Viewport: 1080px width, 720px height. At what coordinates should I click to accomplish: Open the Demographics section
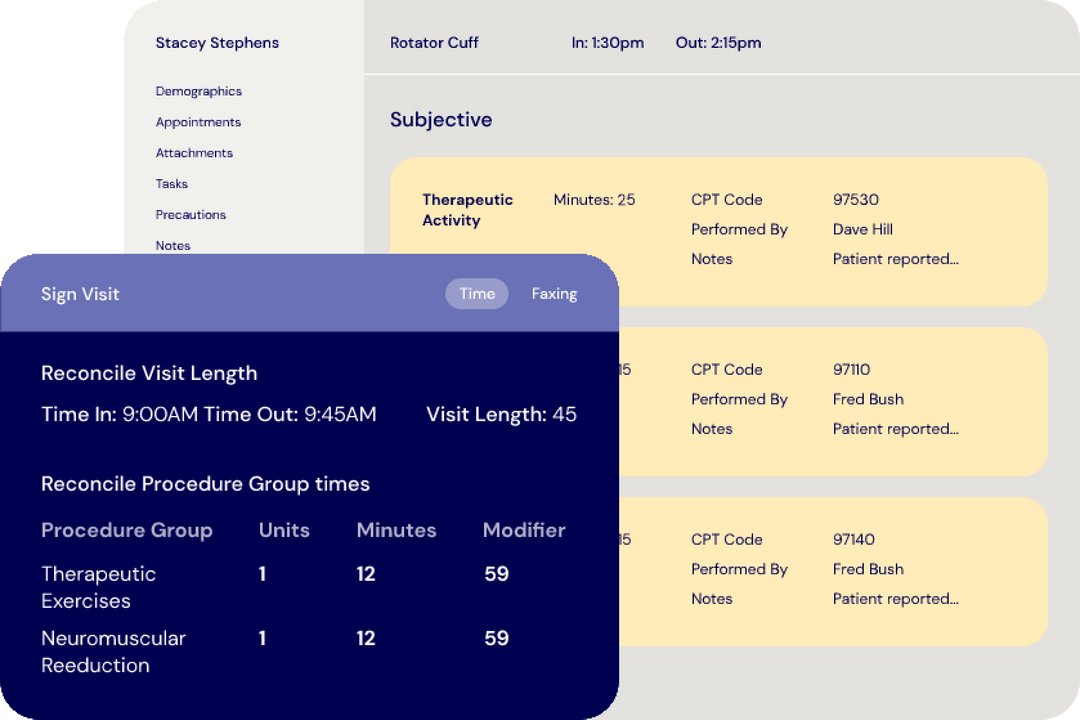[x=198, y=91]
